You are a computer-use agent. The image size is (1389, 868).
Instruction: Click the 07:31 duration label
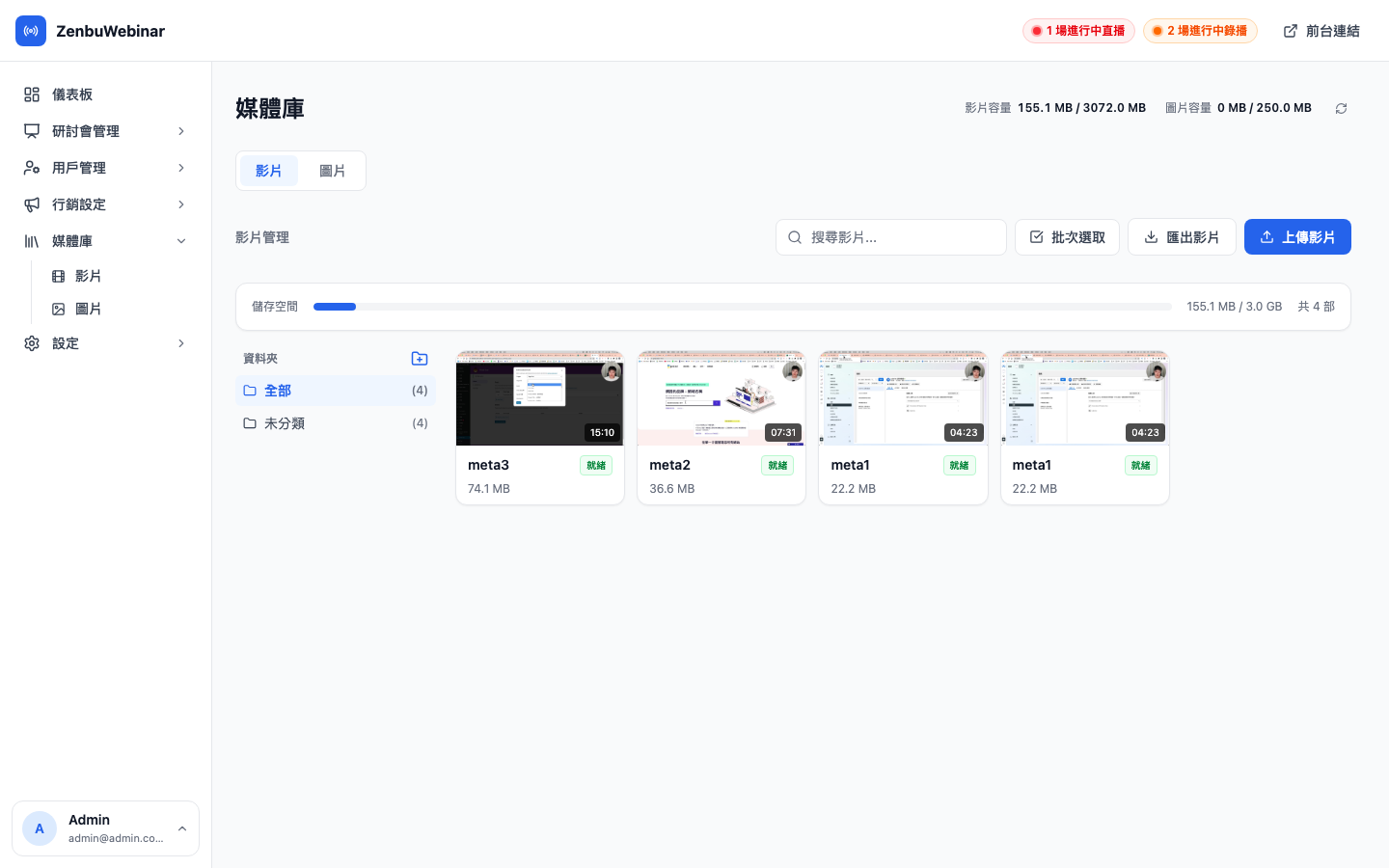pos(783,432)
